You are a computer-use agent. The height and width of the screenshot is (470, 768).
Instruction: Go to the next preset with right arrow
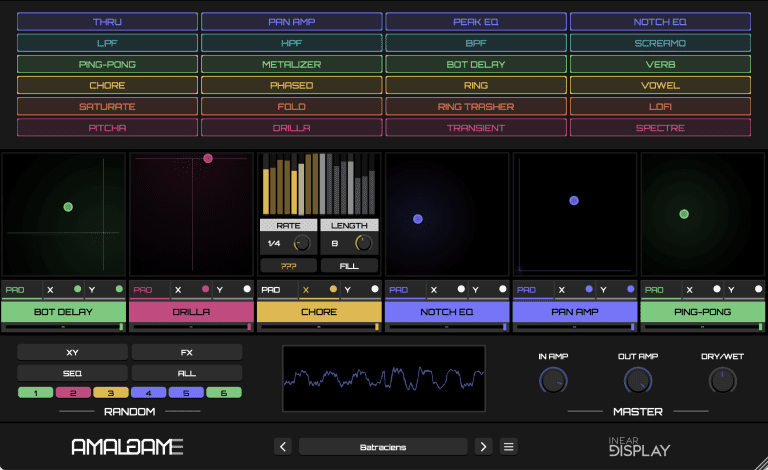coord(483,447)
